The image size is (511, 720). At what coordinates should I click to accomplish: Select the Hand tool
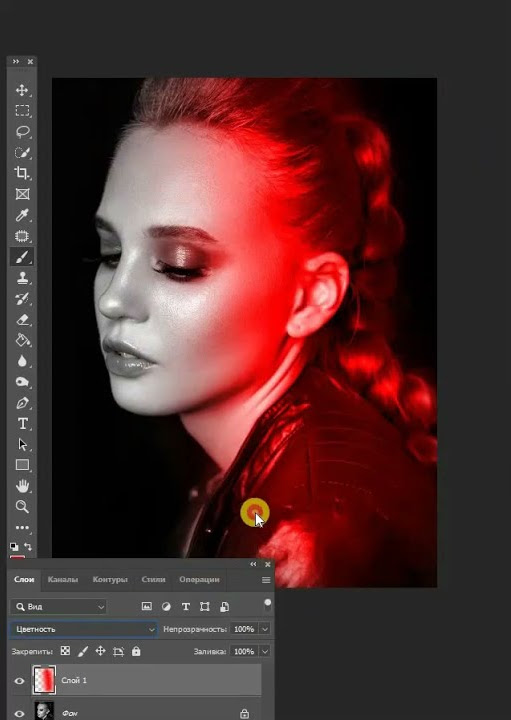[x=22, y=486]
